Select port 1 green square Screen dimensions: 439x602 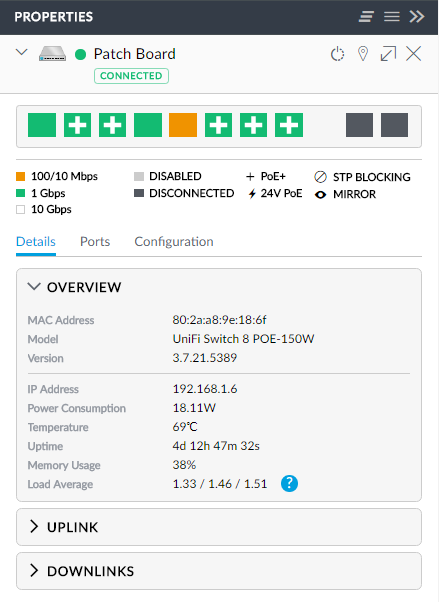[42, 125]
